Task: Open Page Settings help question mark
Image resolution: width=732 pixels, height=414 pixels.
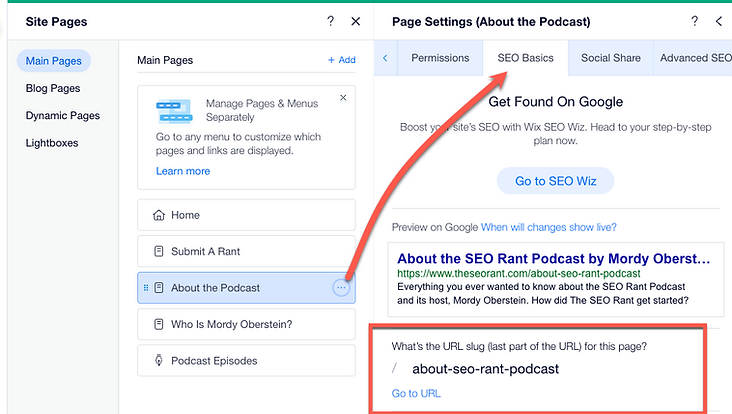Action: (x=695, y=21)
